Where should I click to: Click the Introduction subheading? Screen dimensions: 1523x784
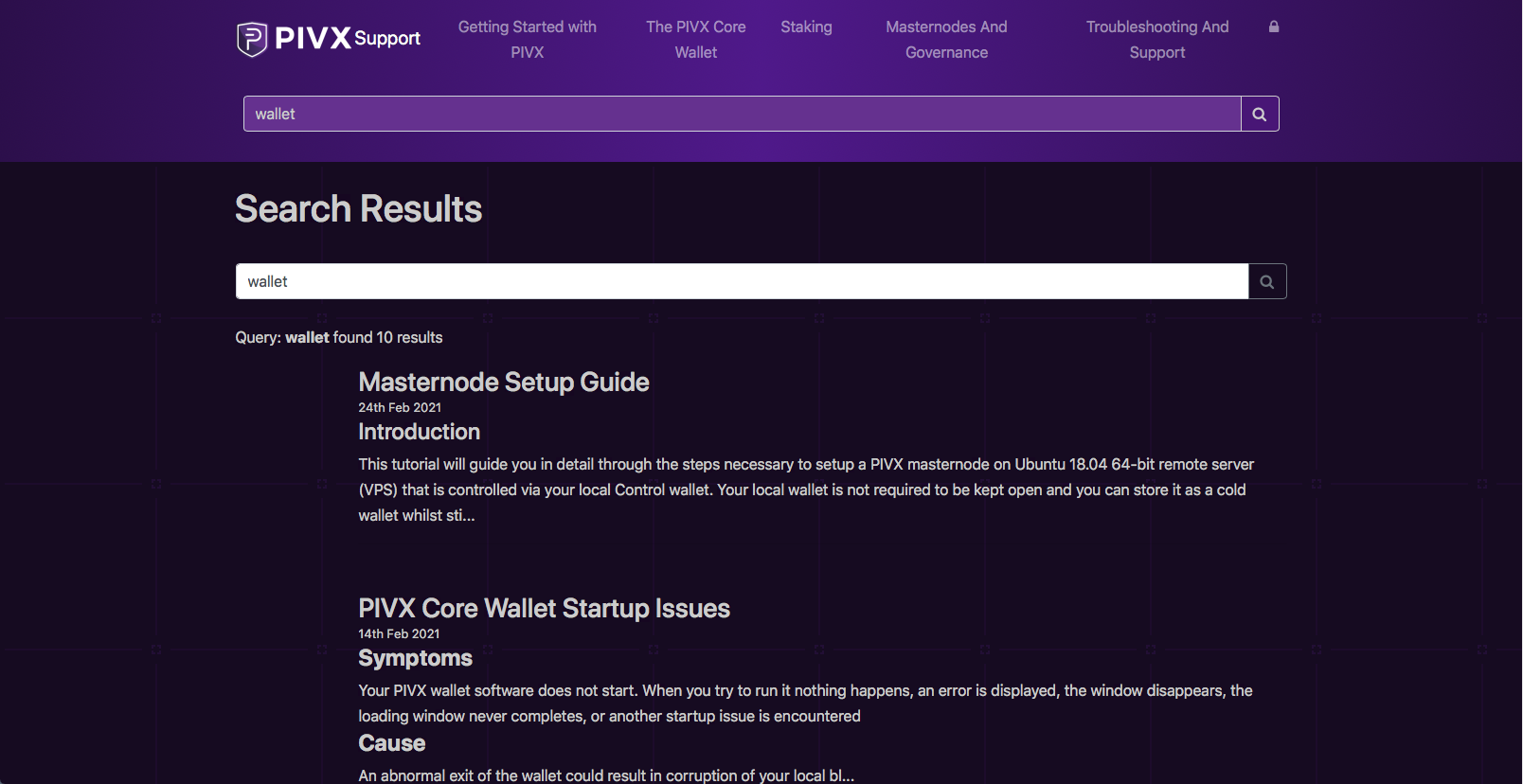[420, 432]
